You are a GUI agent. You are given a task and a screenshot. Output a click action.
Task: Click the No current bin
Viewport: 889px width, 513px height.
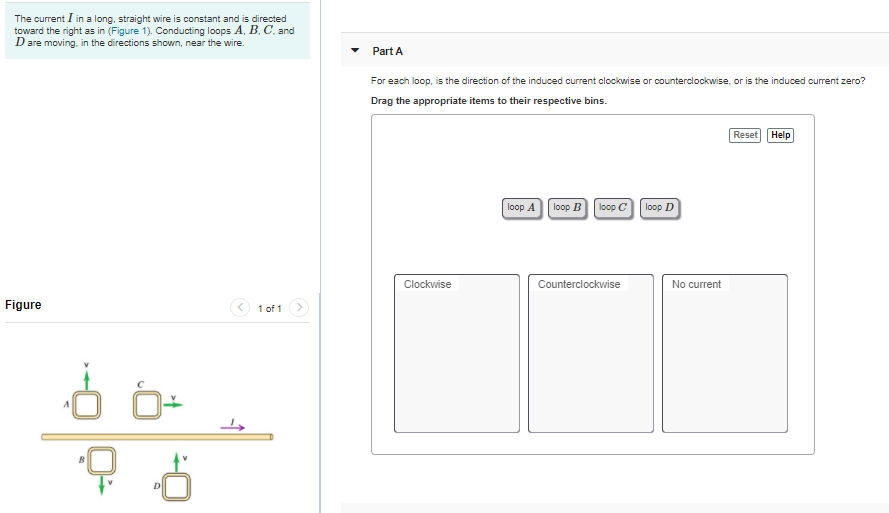click(x=725, y=353)
